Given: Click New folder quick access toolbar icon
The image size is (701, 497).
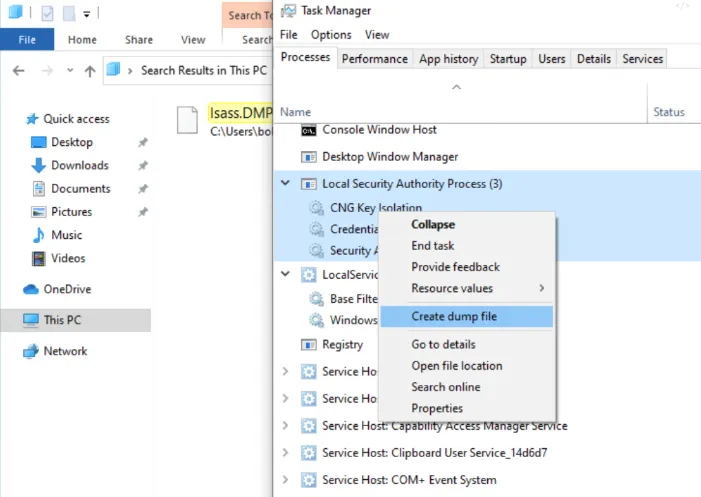Looking at the screenshot, I should [x=69, y=13].
